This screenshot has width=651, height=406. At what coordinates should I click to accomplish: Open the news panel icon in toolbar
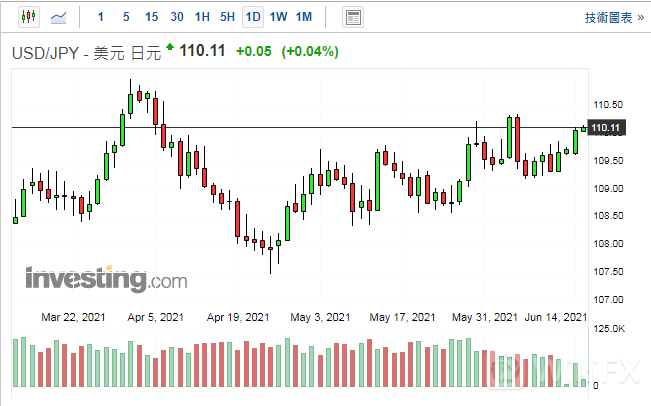352,17
